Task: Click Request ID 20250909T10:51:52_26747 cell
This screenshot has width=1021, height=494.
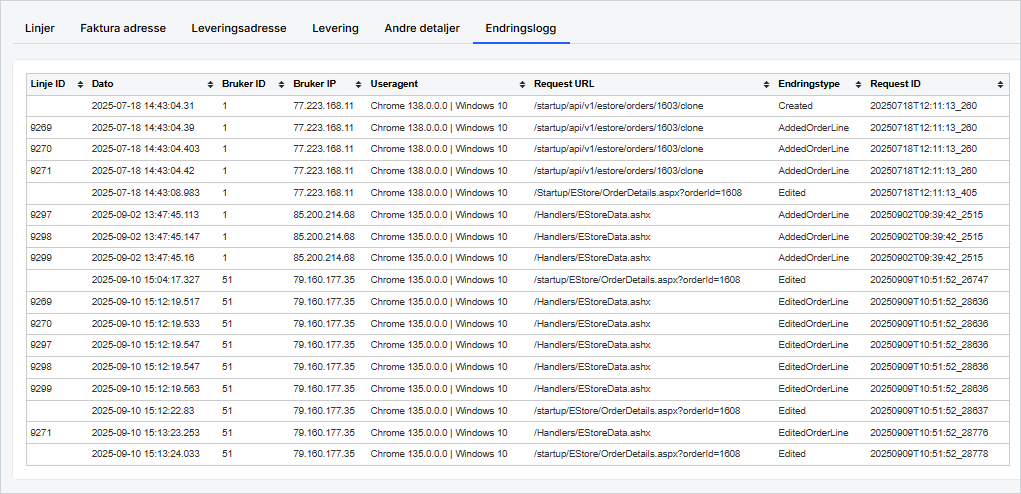Action: tap(929, 280)
